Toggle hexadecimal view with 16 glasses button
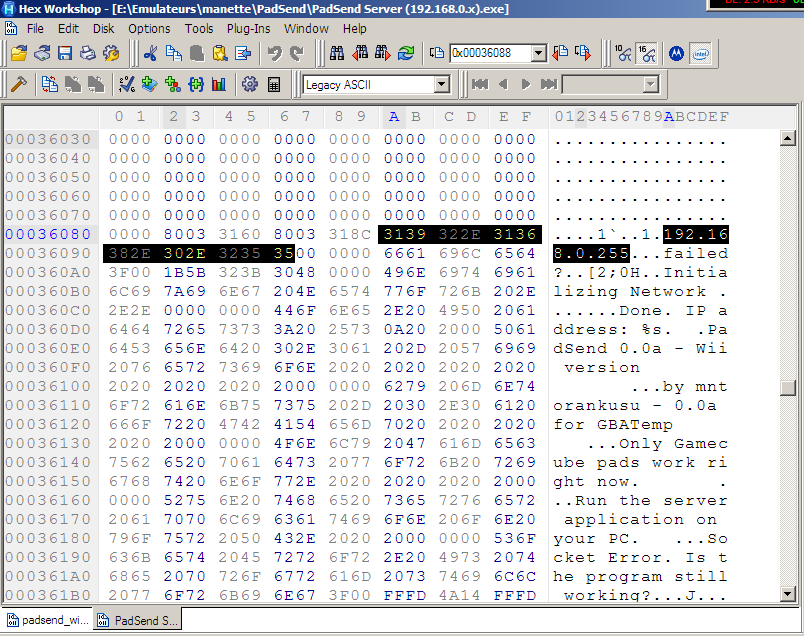 tap(646, 53)
